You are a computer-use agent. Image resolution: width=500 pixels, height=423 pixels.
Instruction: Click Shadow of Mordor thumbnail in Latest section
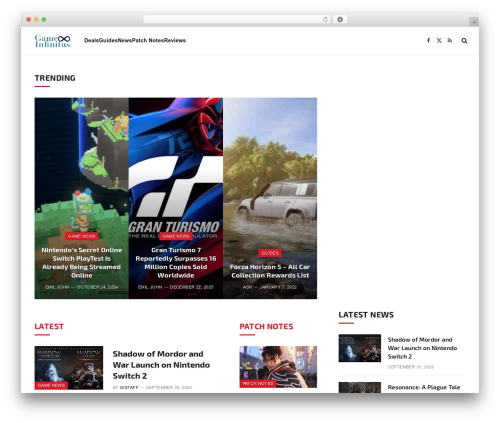[69, 368]
